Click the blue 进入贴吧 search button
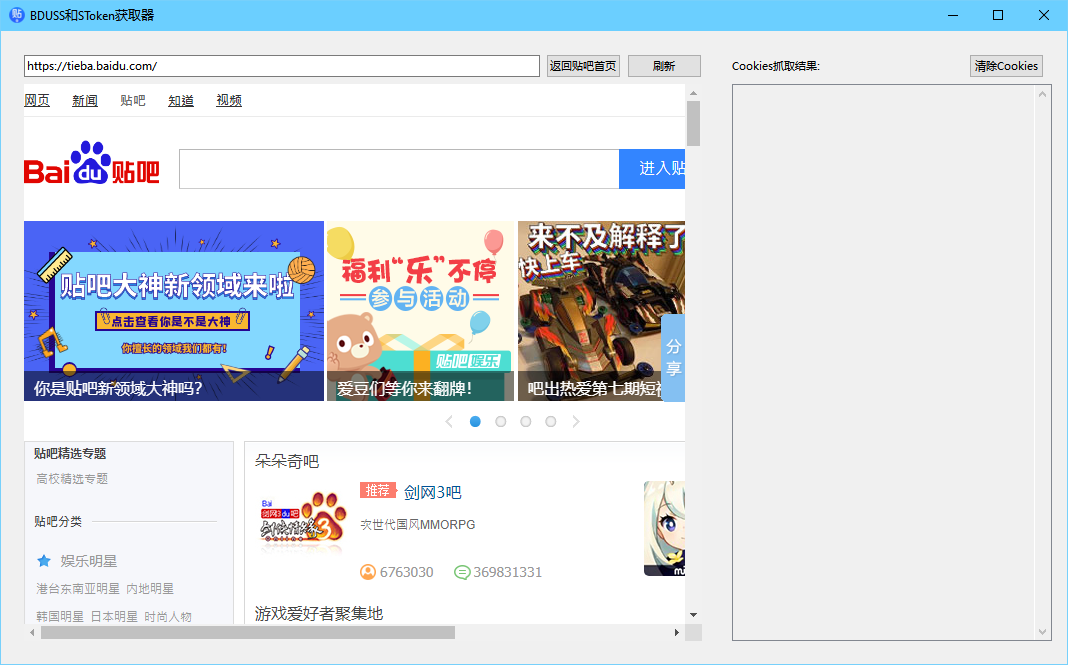The image size is (1068, 665). click(x=652, y=168)
